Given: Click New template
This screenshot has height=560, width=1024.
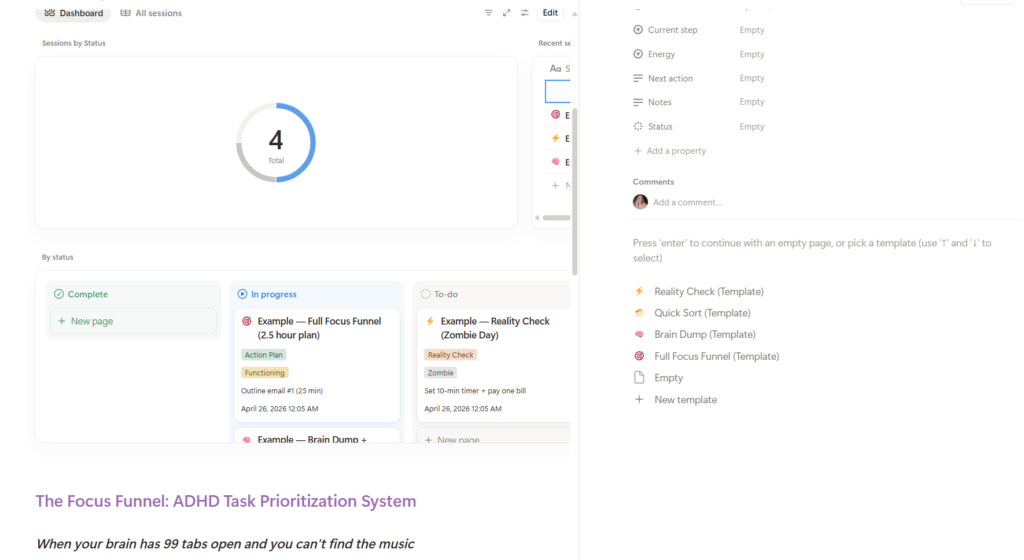Looking at the screenshot, I should tap(685, 399).
